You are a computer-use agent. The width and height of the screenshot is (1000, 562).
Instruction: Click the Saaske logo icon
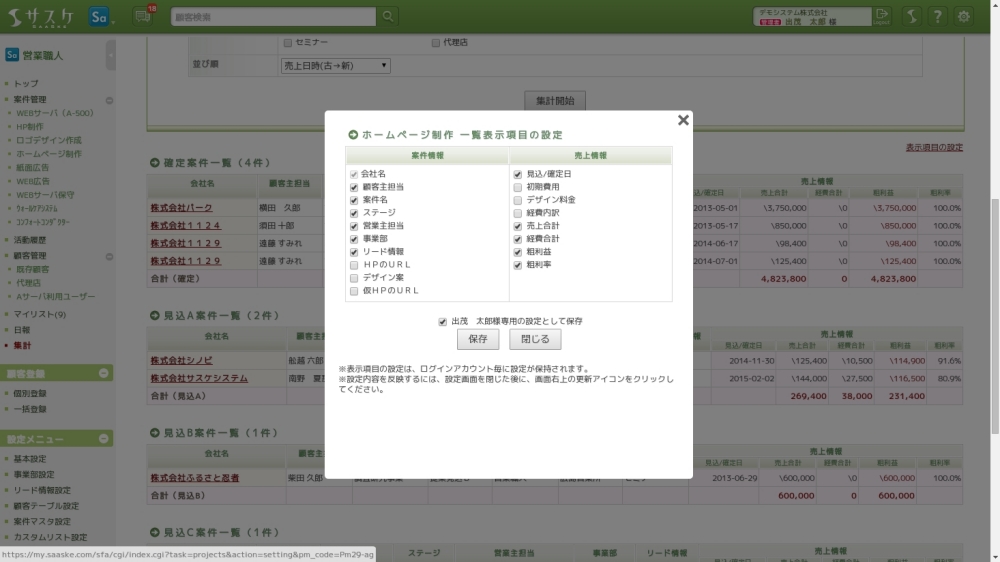tap(38, 17)
